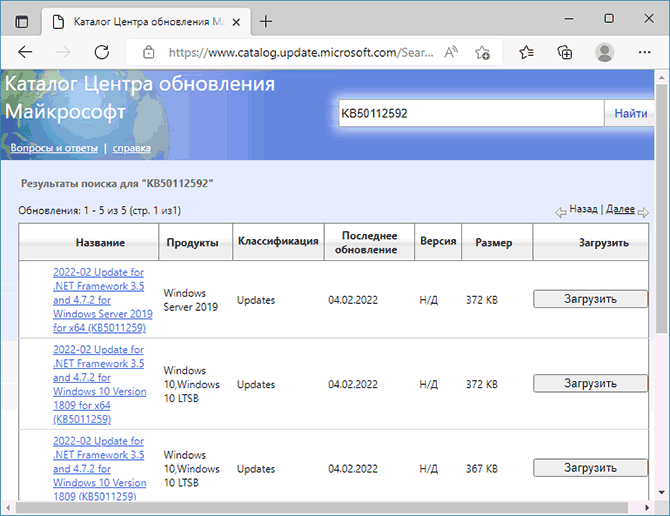Click the address bar URL
The image size is (670, 516).
pyautogui.click(x=301, y=53)
